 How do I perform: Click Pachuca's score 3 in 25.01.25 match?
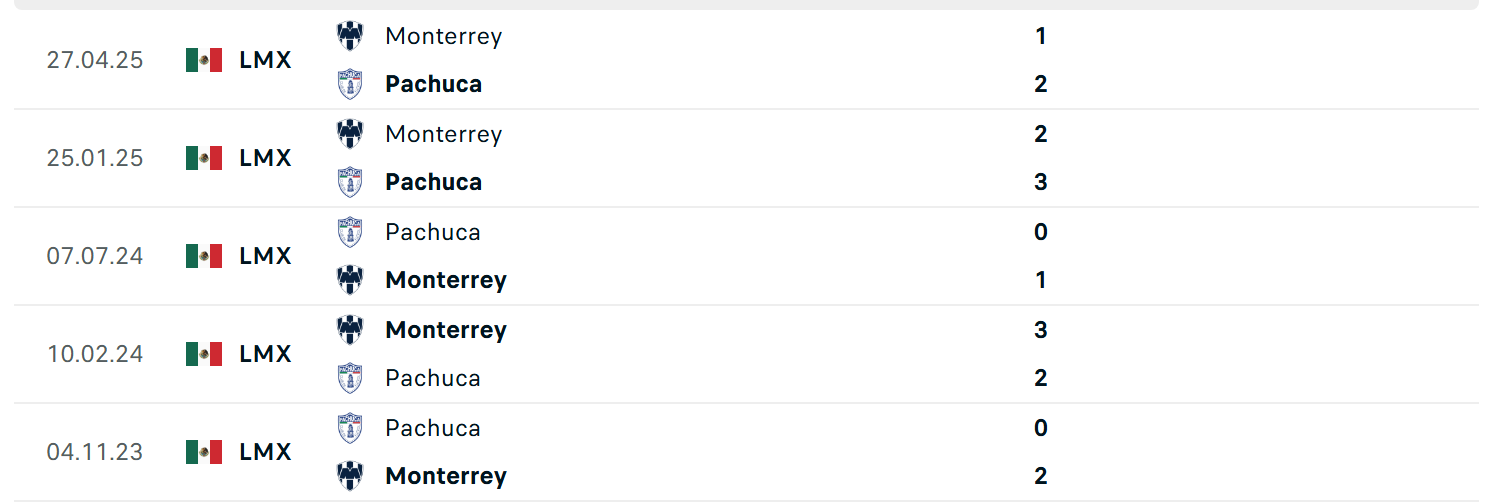pos(1041,182)
